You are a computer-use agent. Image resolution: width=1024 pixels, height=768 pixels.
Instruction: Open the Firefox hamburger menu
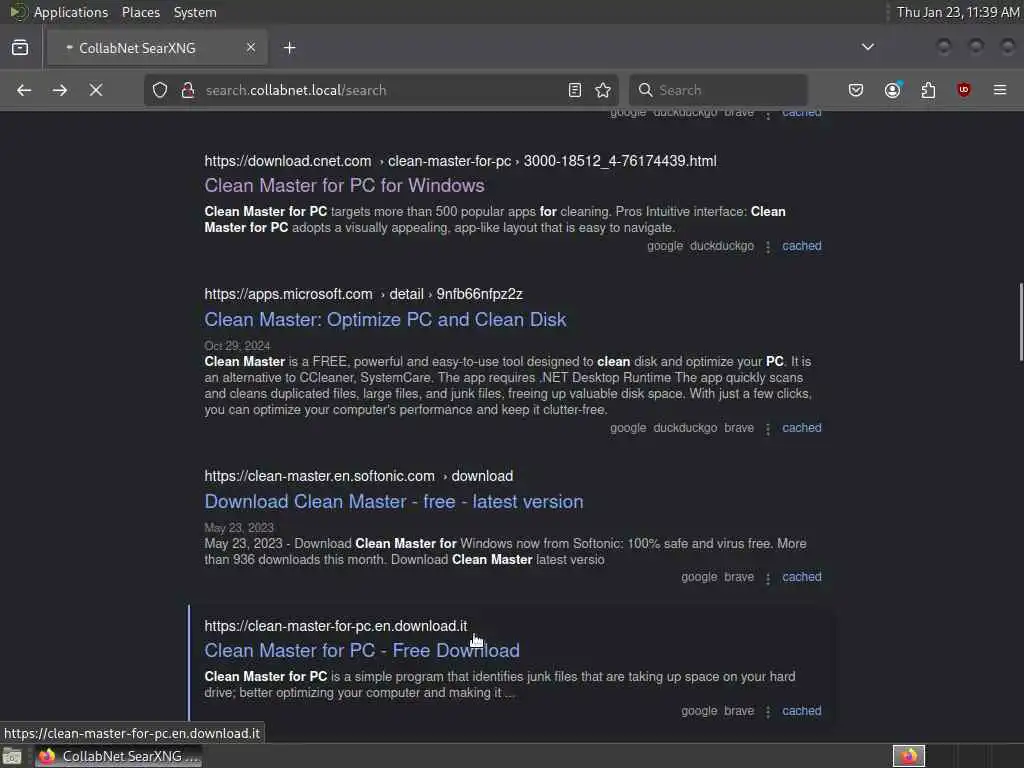coord(1000,90)
